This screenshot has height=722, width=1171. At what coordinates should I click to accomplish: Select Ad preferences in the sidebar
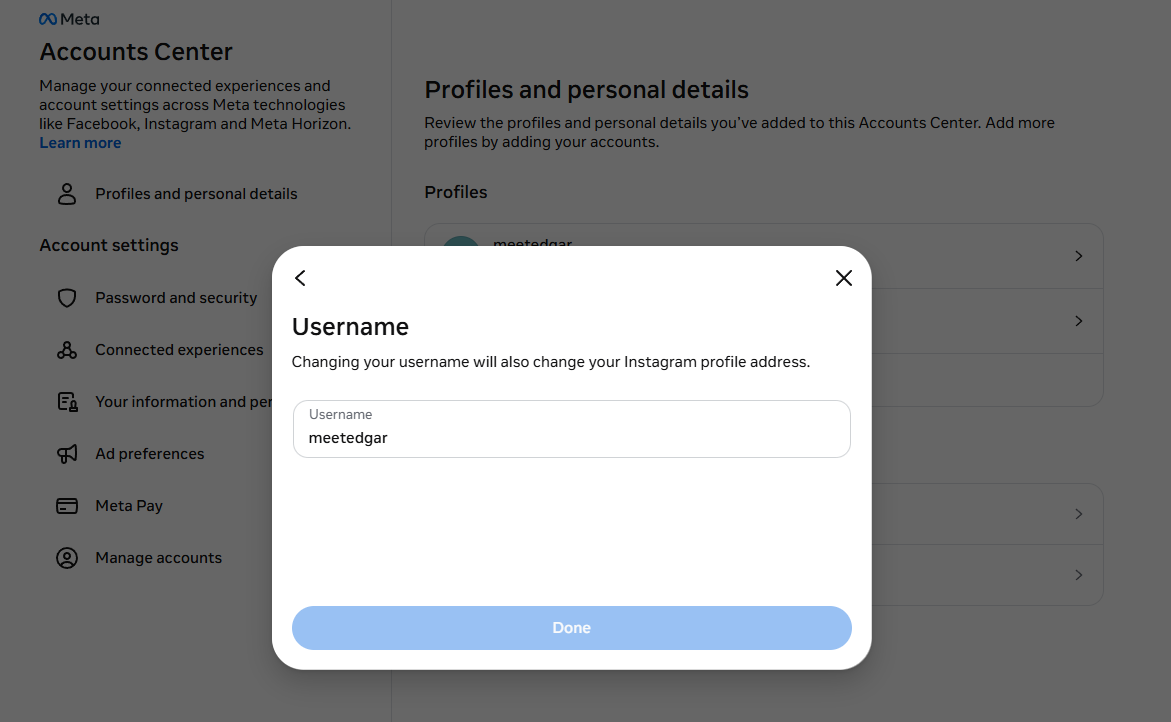click(149, 453)
